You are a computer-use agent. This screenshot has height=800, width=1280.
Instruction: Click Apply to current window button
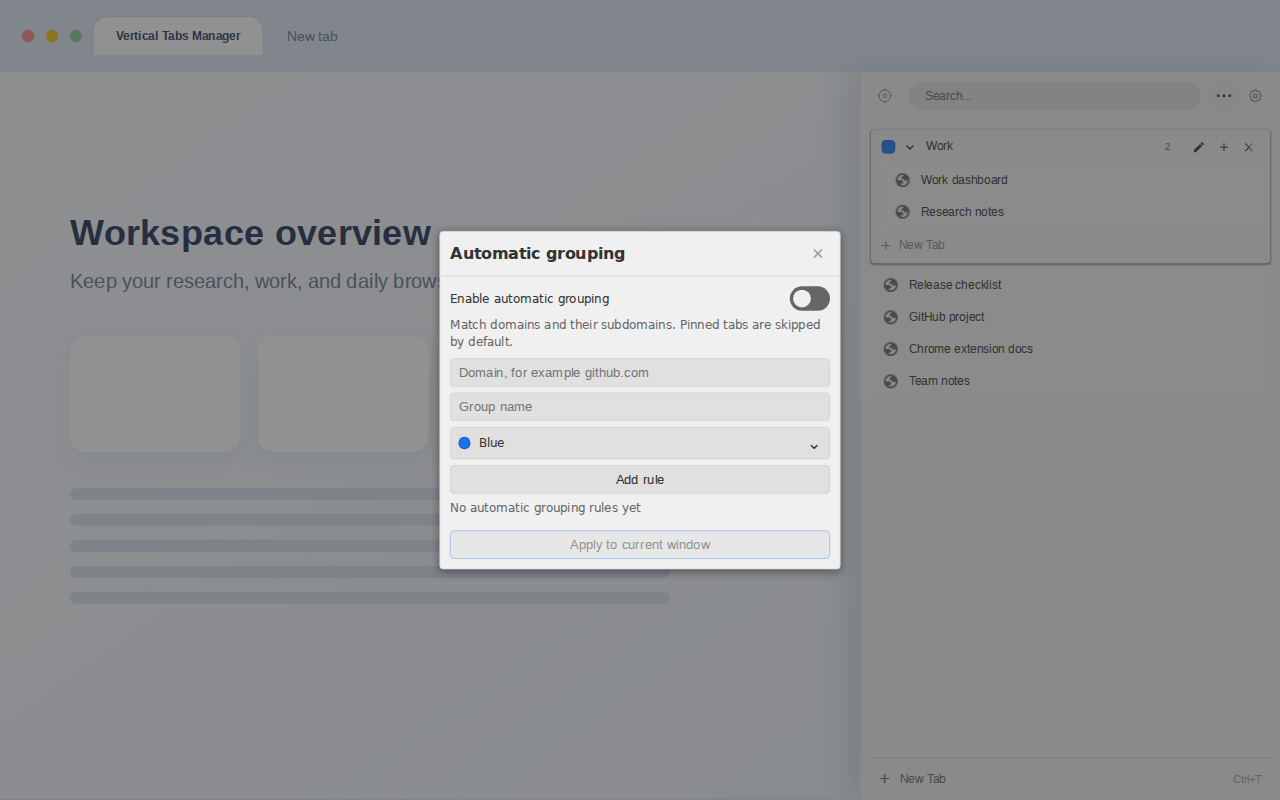pos(640,545)
